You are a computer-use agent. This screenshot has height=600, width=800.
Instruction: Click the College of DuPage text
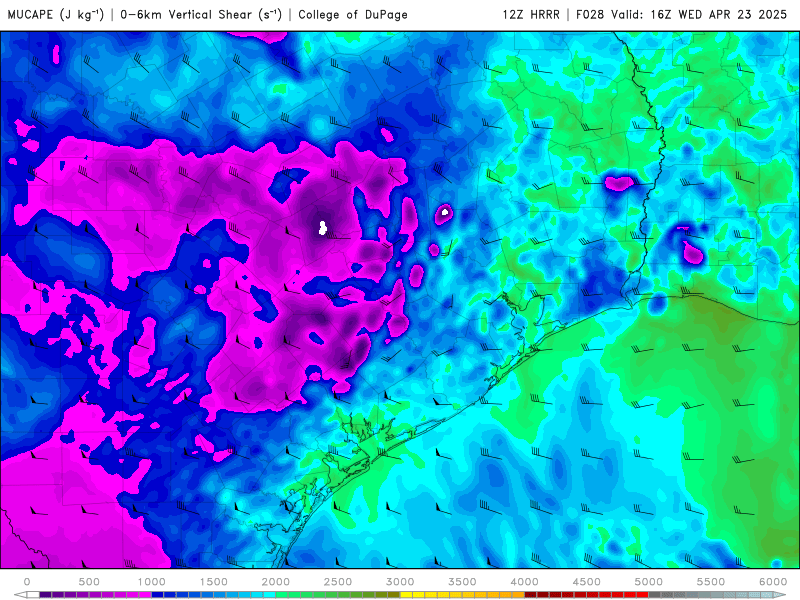(x=353, y=14)
